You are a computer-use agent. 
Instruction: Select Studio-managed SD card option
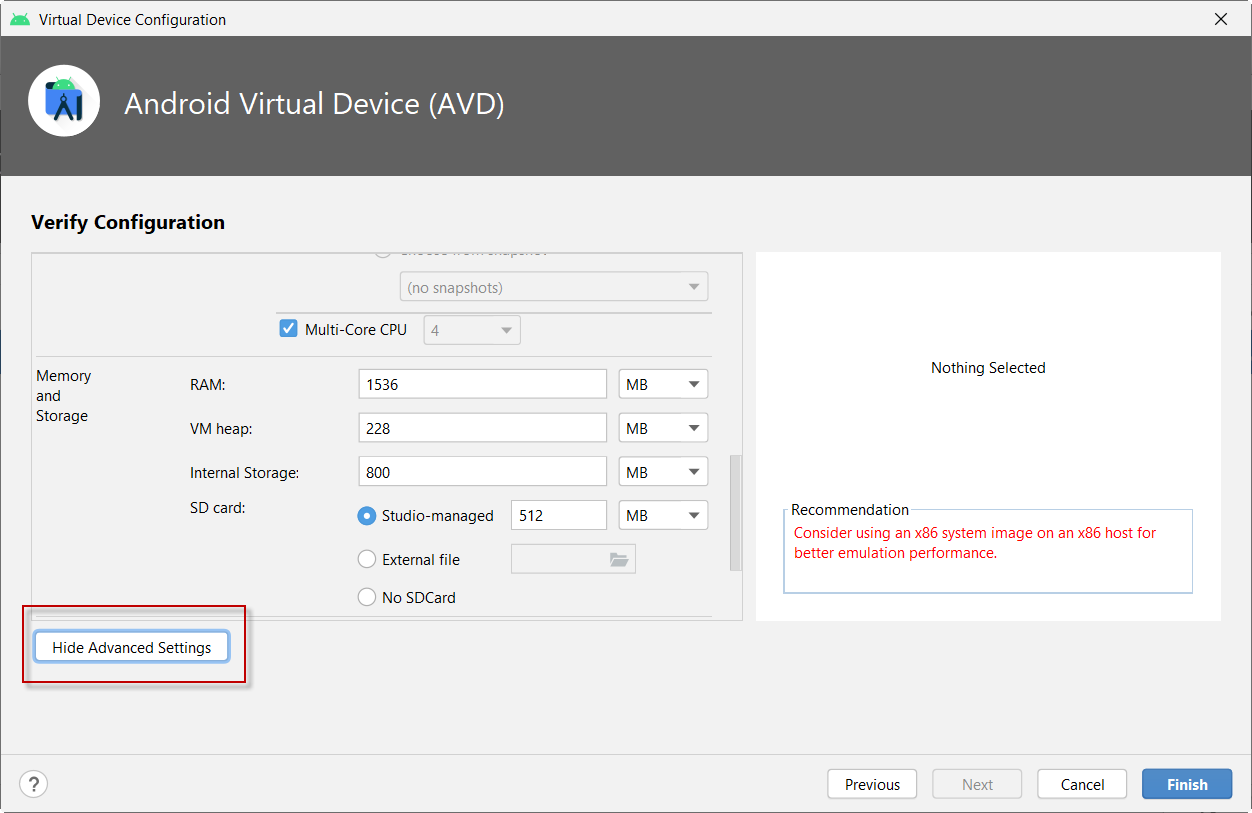(x=367, y=516)
